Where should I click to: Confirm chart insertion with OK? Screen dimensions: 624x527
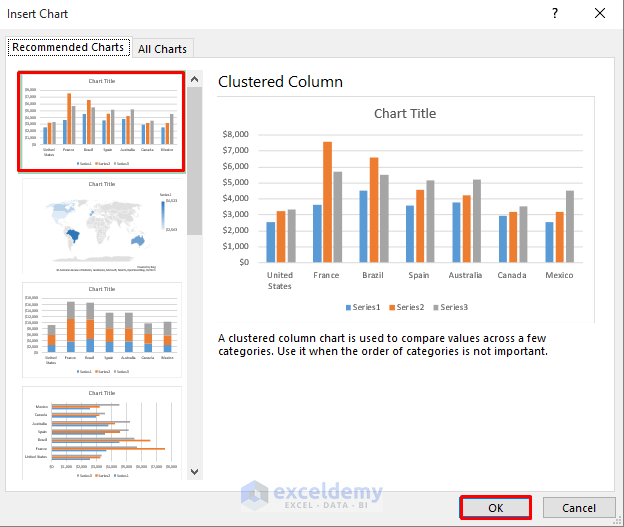click(495, 507)
